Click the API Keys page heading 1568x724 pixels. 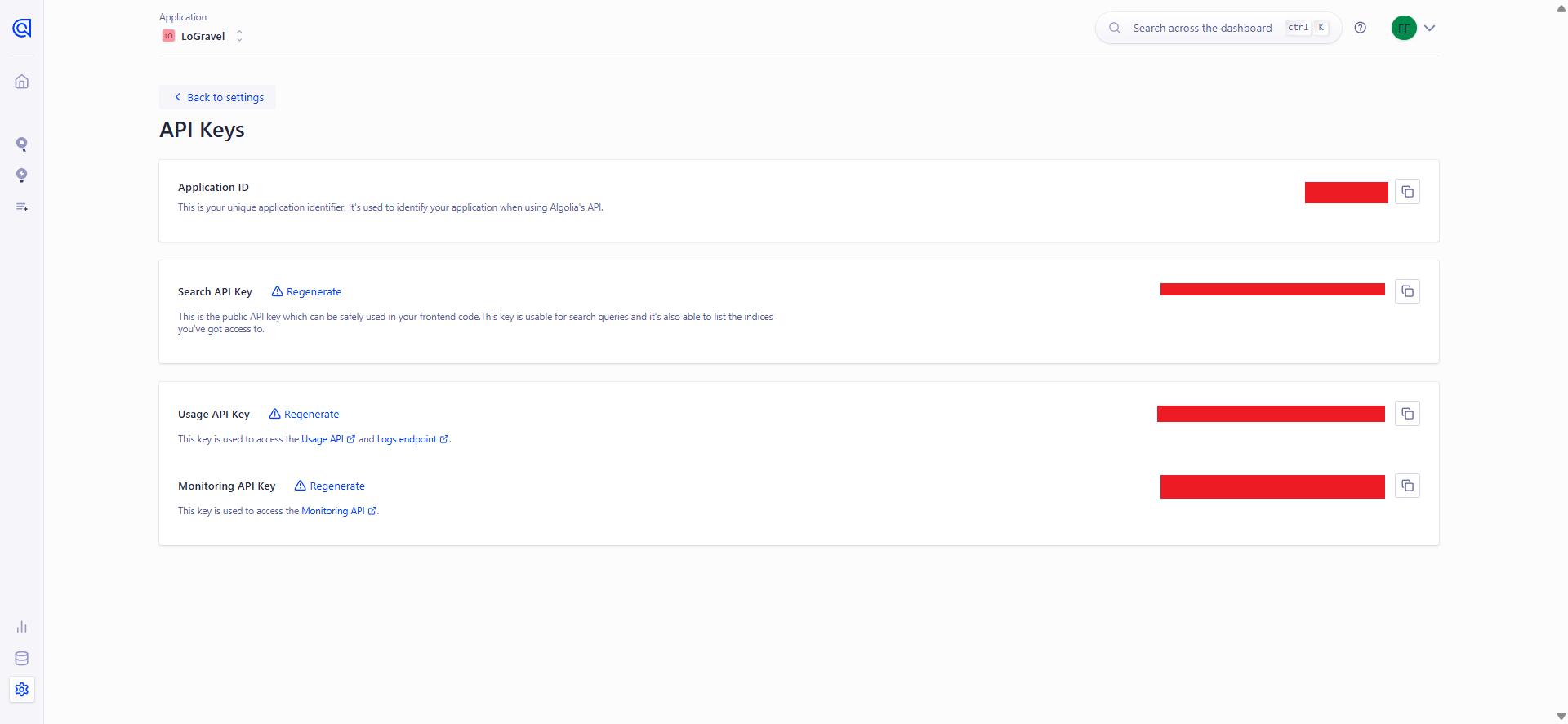click(202, 130)
